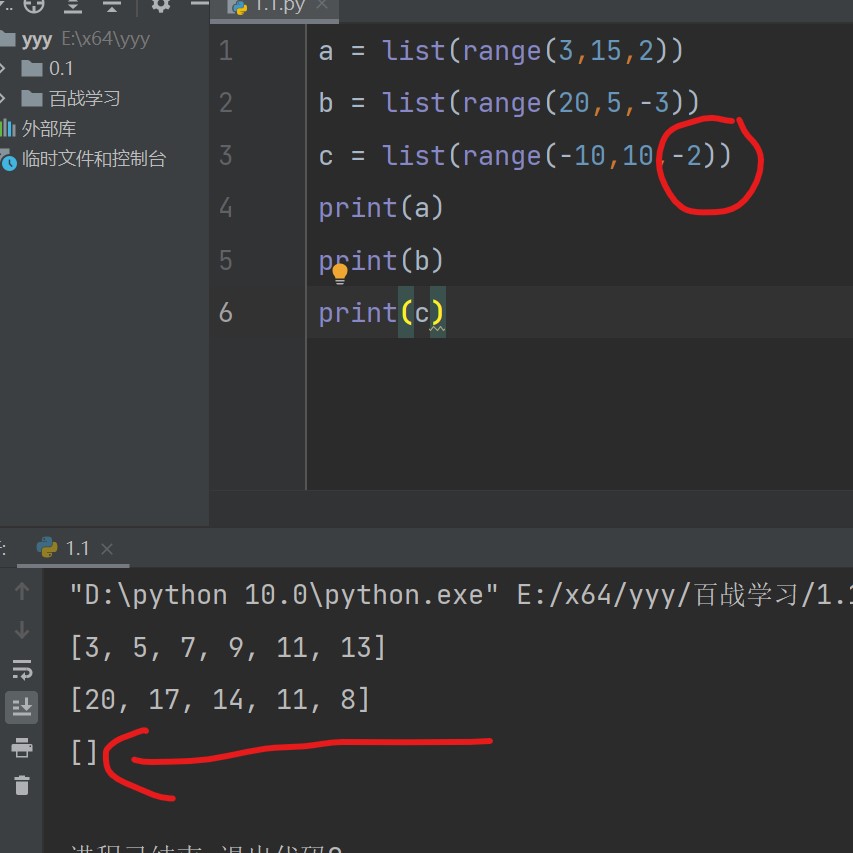Open 临时文件和控制台 scratches node
Image resolution: width=853 pixels, height=853 pixels.
94,159
